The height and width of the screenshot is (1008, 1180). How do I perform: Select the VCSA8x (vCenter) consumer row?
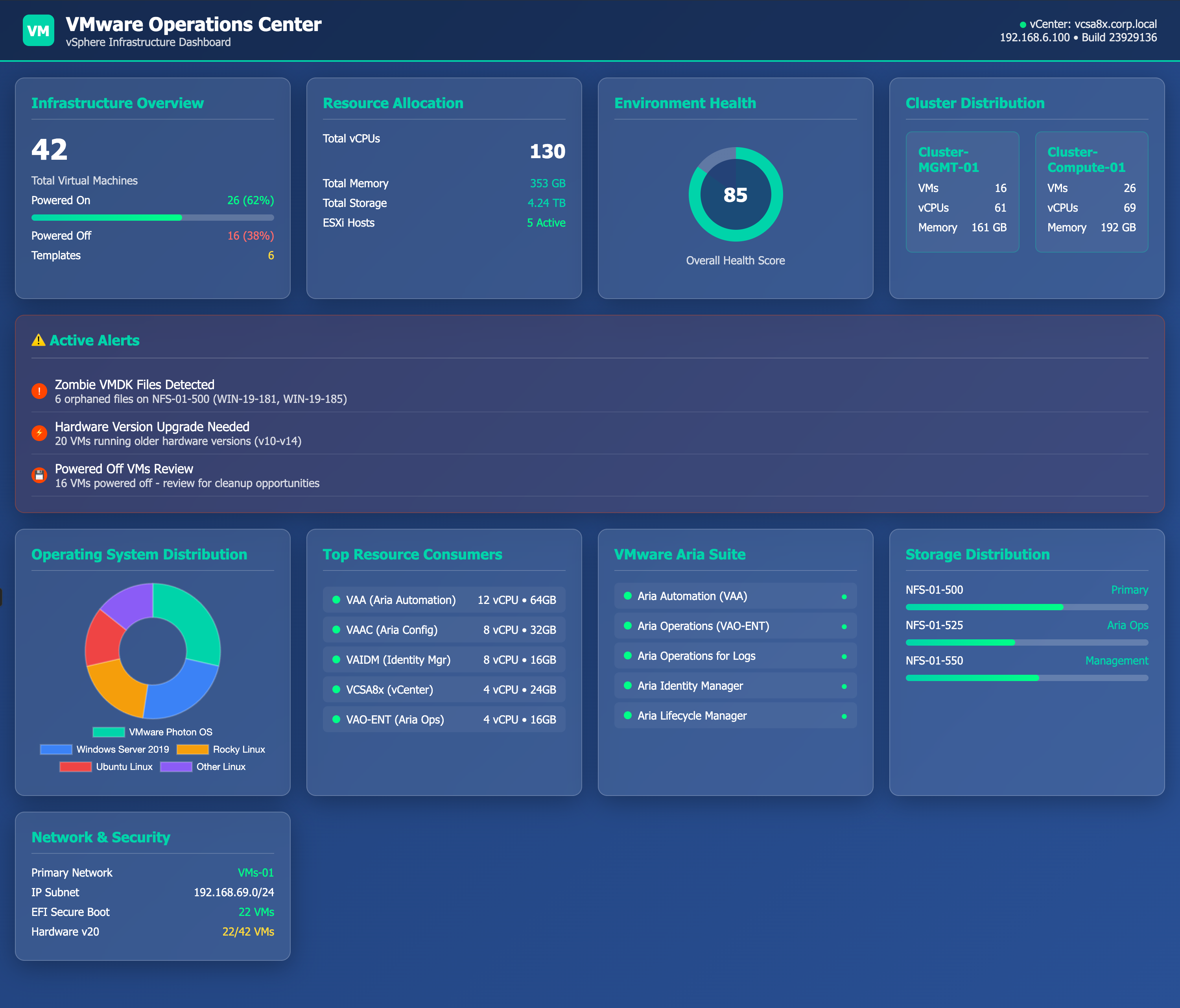tap(444, 689)
